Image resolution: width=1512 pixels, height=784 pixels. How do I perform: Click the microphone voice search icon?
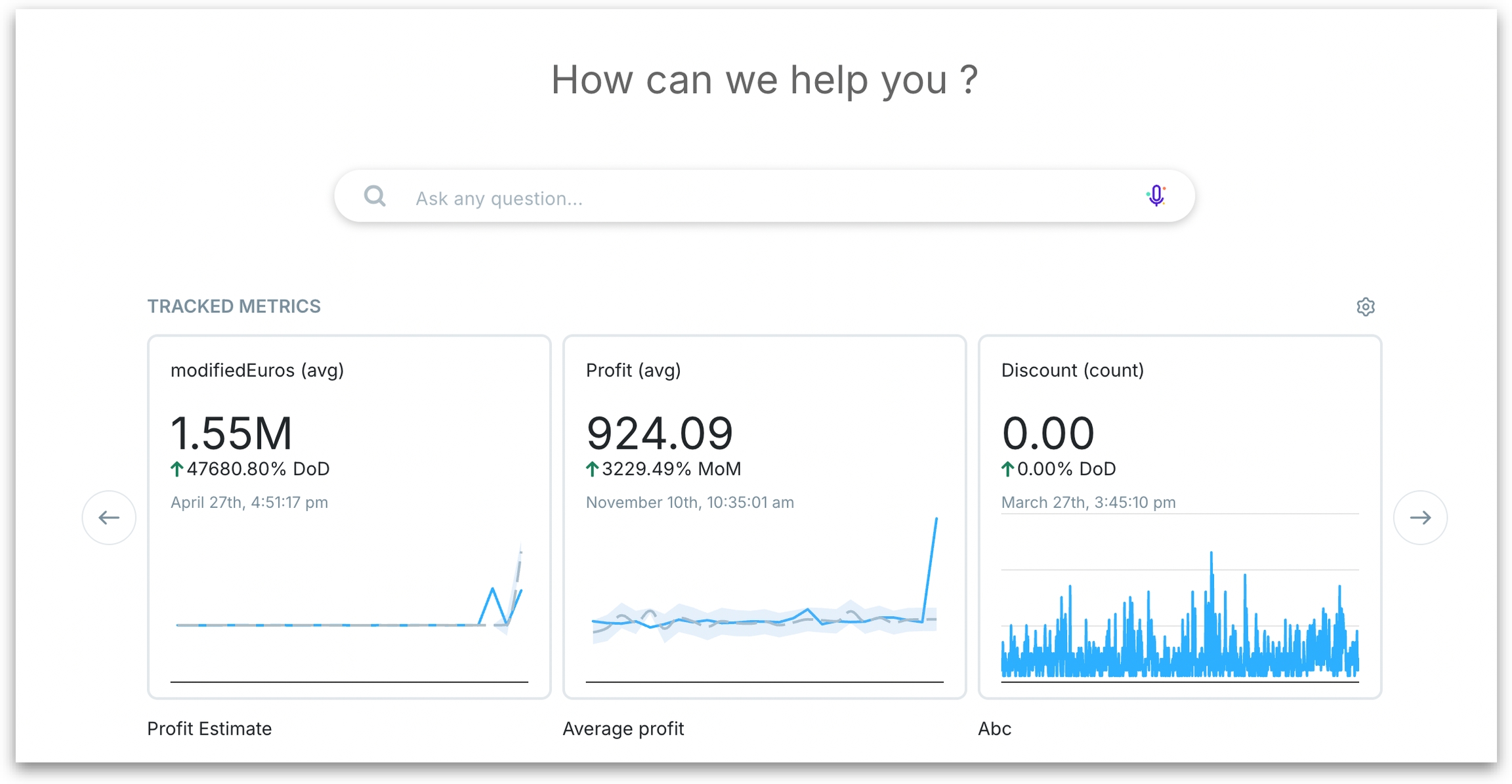pos(1156,196)
